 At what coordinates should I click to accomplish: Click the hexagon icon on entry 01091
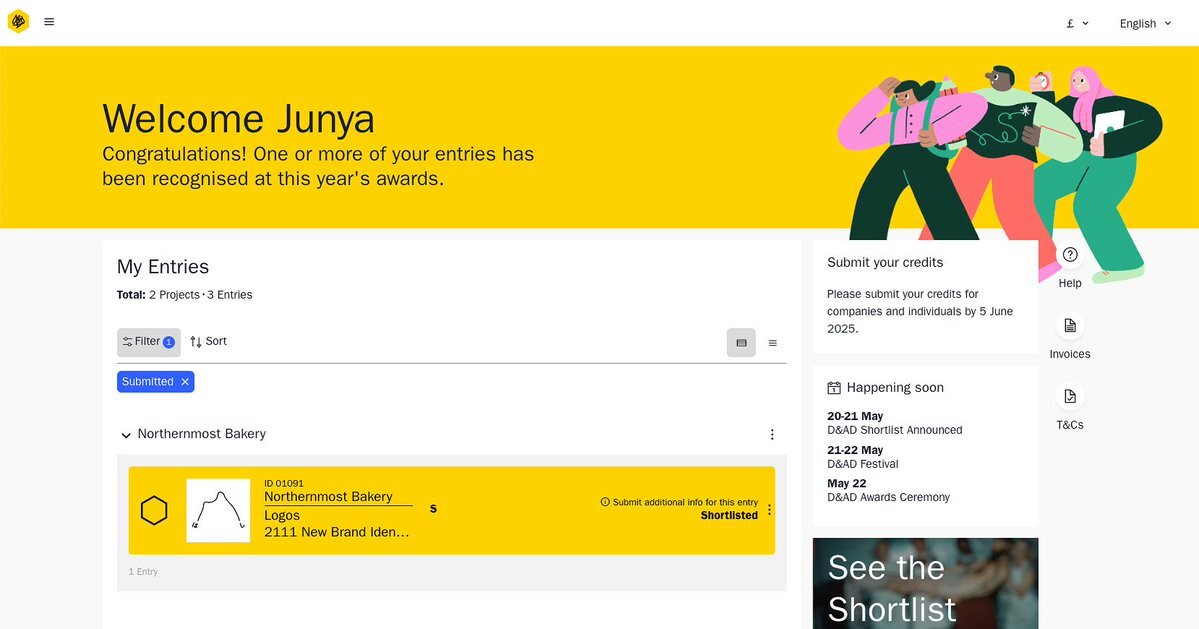(154, 511)
